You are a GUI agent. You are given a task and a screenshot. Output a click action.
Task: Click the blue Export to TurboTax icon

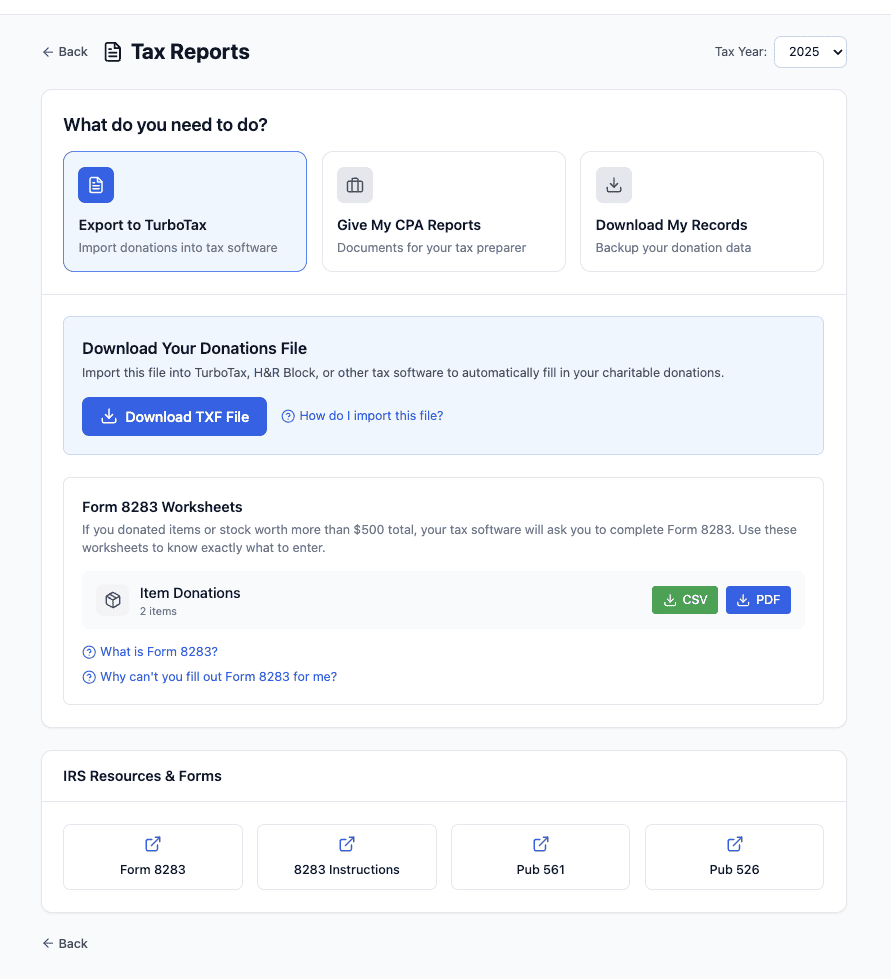point(96,185)
